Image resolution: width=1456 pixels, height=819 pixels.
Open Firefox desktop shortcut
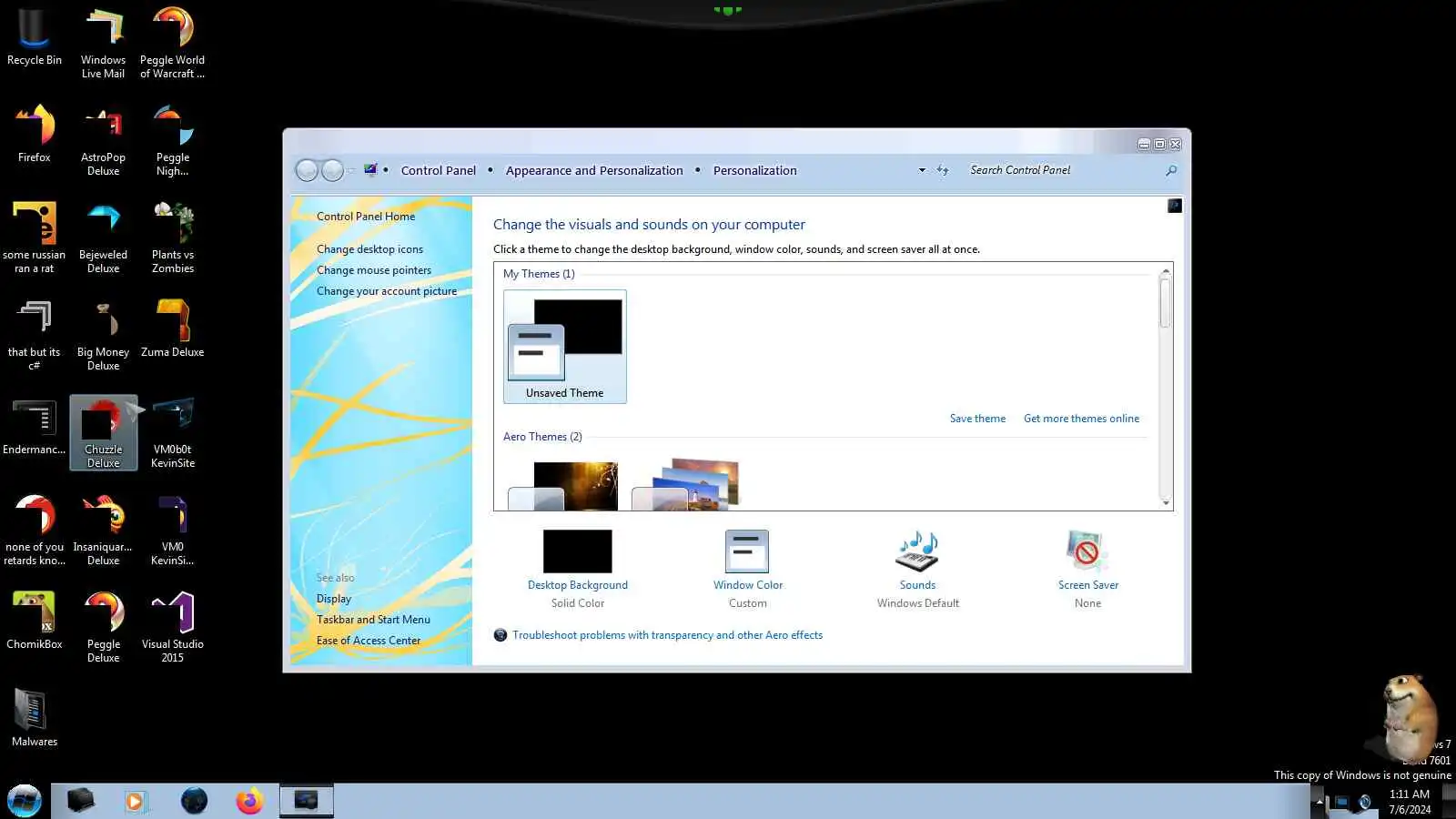[35, 135]
